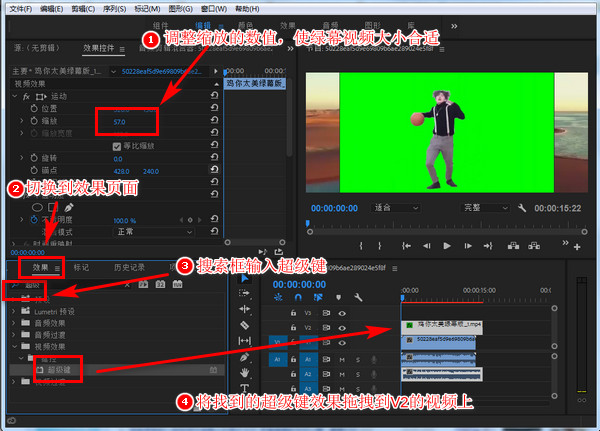
Task: Expand the 旋转 property
Action: [x=21, y=157]
